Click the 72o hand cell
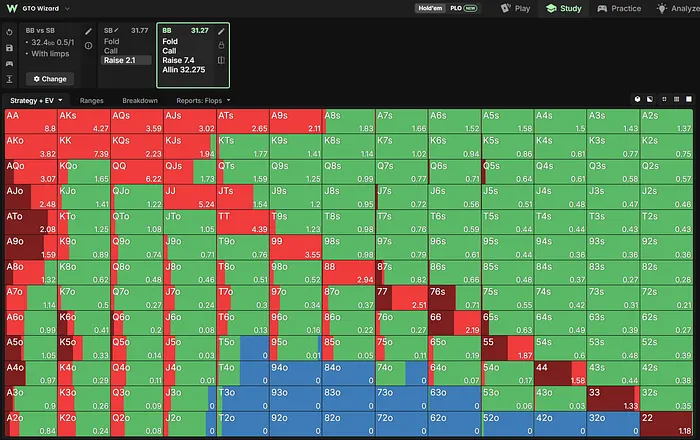Viewport: 700px width, 440px height. [402, 424]
